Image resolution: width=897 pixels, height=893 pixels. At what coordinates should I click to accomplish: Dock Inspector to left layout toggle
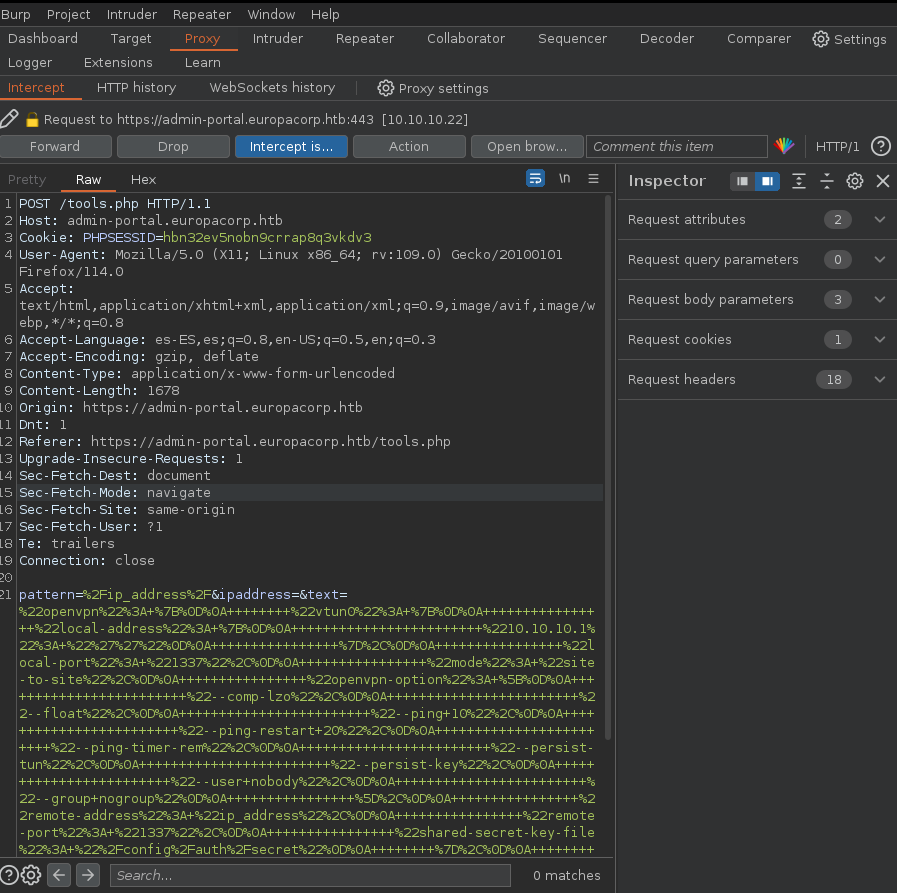coord(743,181)
